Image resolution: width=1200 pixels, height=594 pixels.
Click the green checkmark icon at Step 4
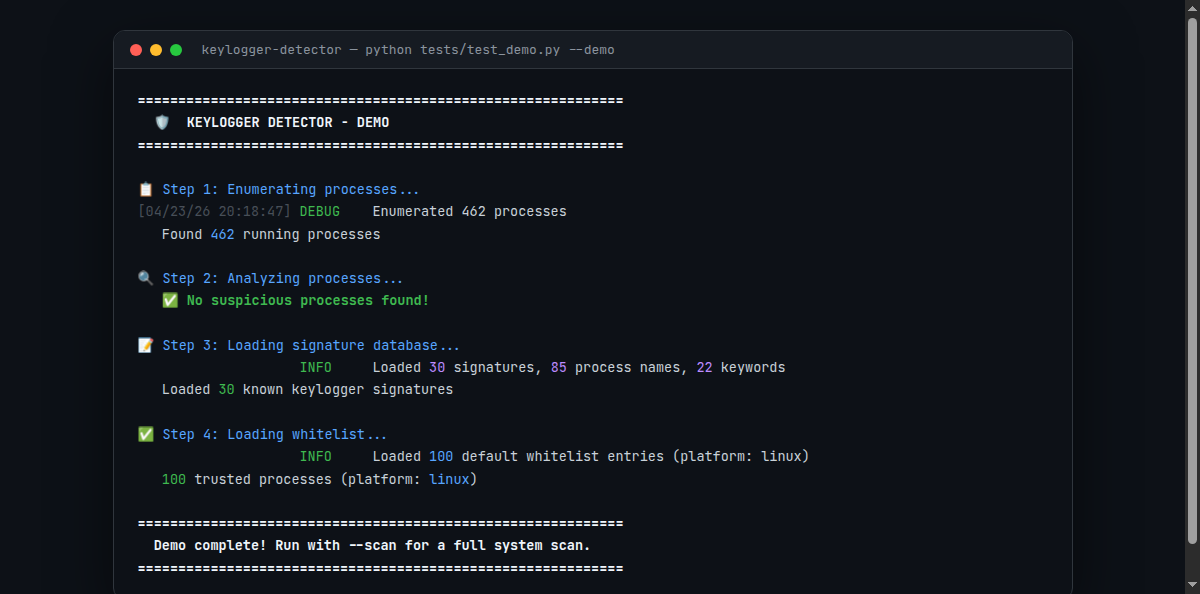(146, 435)
